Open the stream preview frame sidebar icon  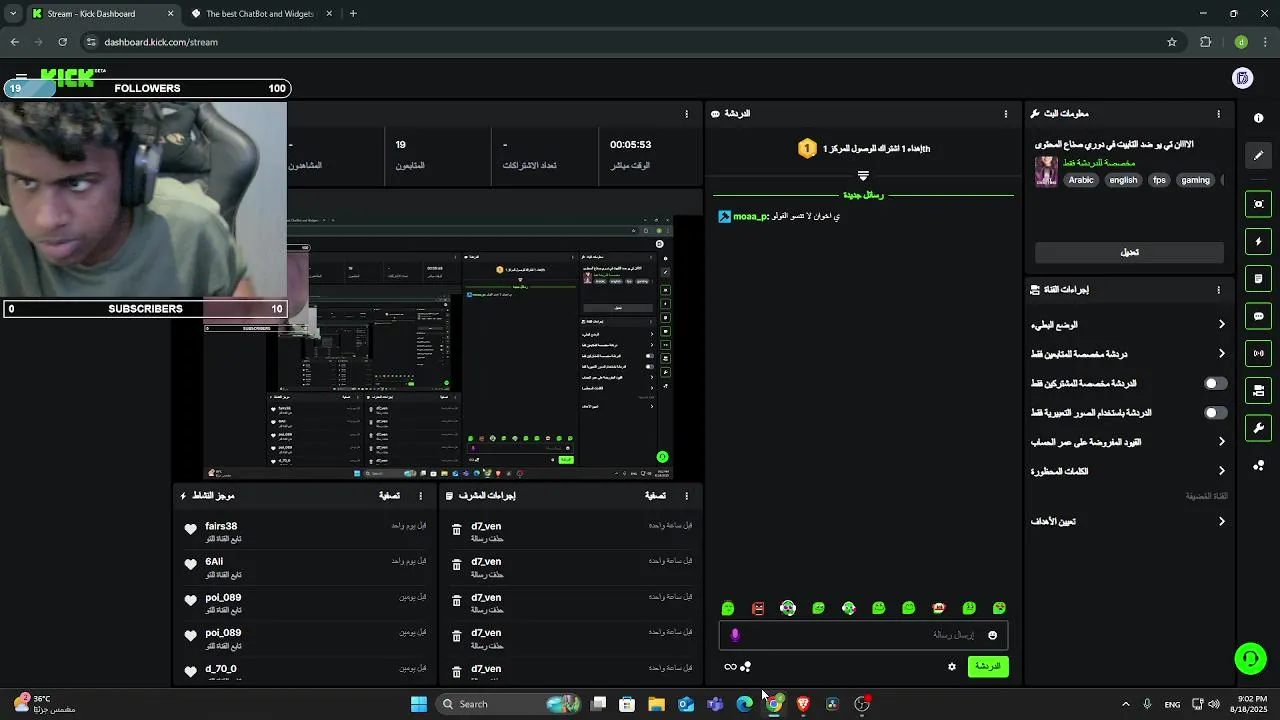click(x=1258, y=204)
